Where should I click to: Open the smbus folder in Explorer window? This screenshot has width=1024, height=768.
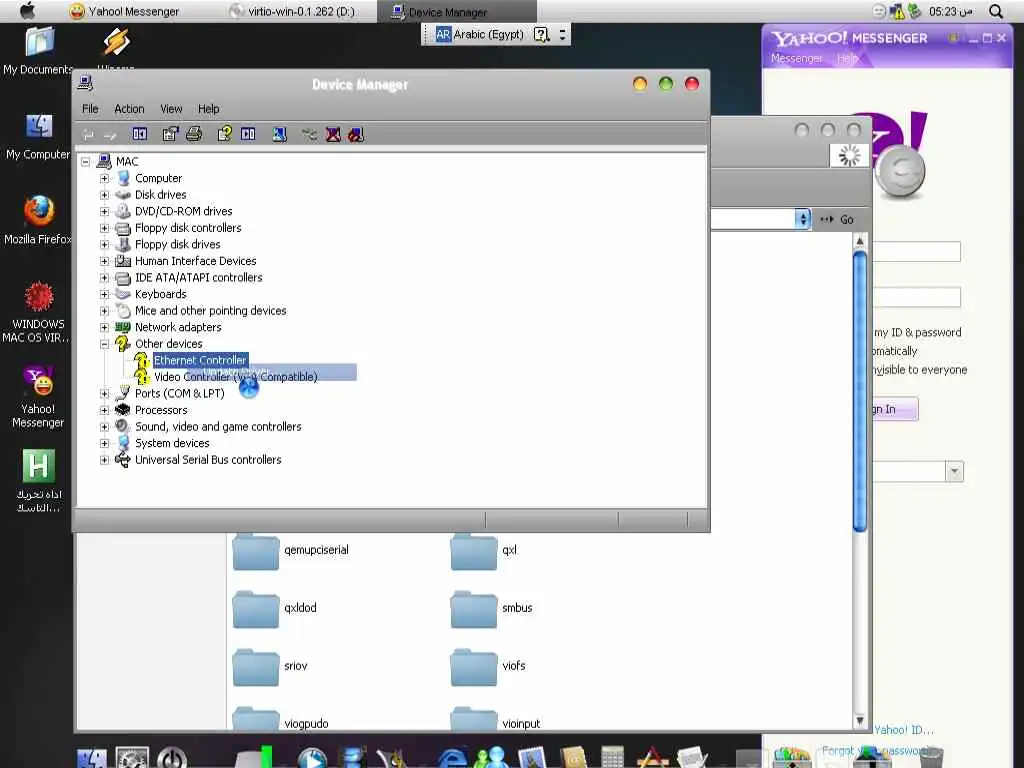point(492,608)
